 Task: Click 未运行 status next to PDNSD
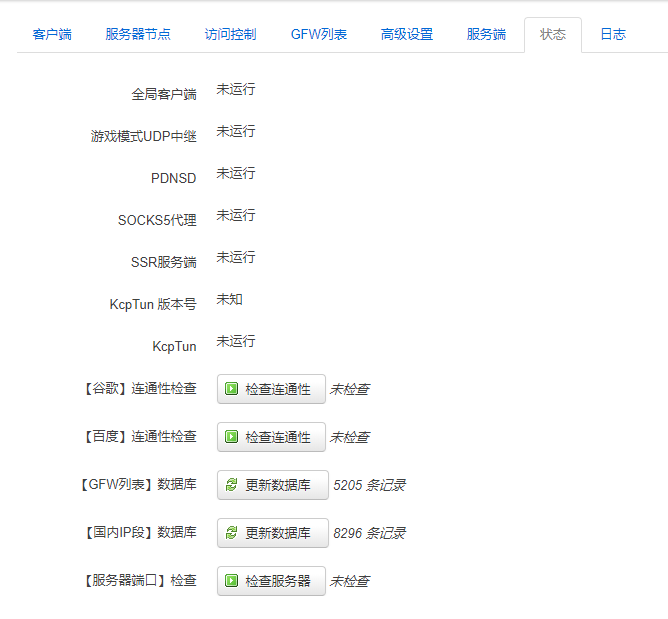[x=236, y=173]
